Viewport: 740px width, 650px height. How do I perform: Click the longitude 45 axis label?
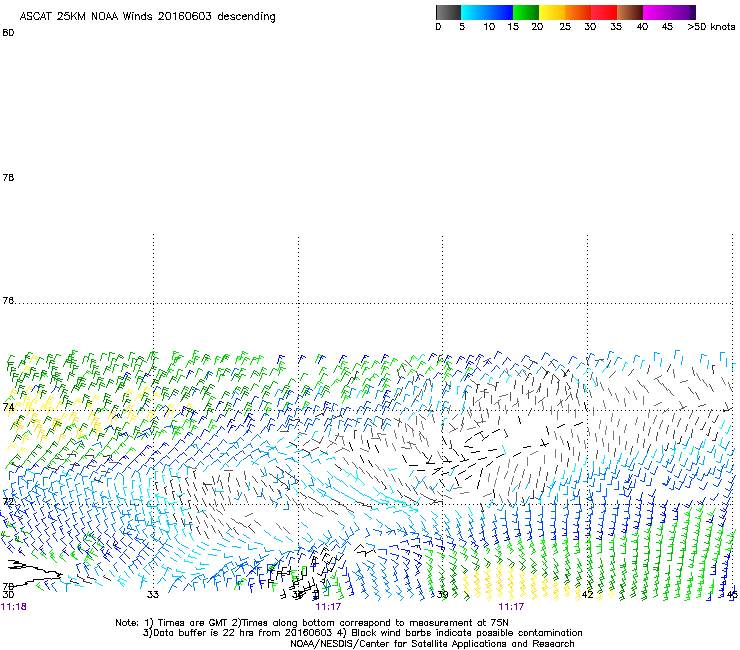pos(732,595)
